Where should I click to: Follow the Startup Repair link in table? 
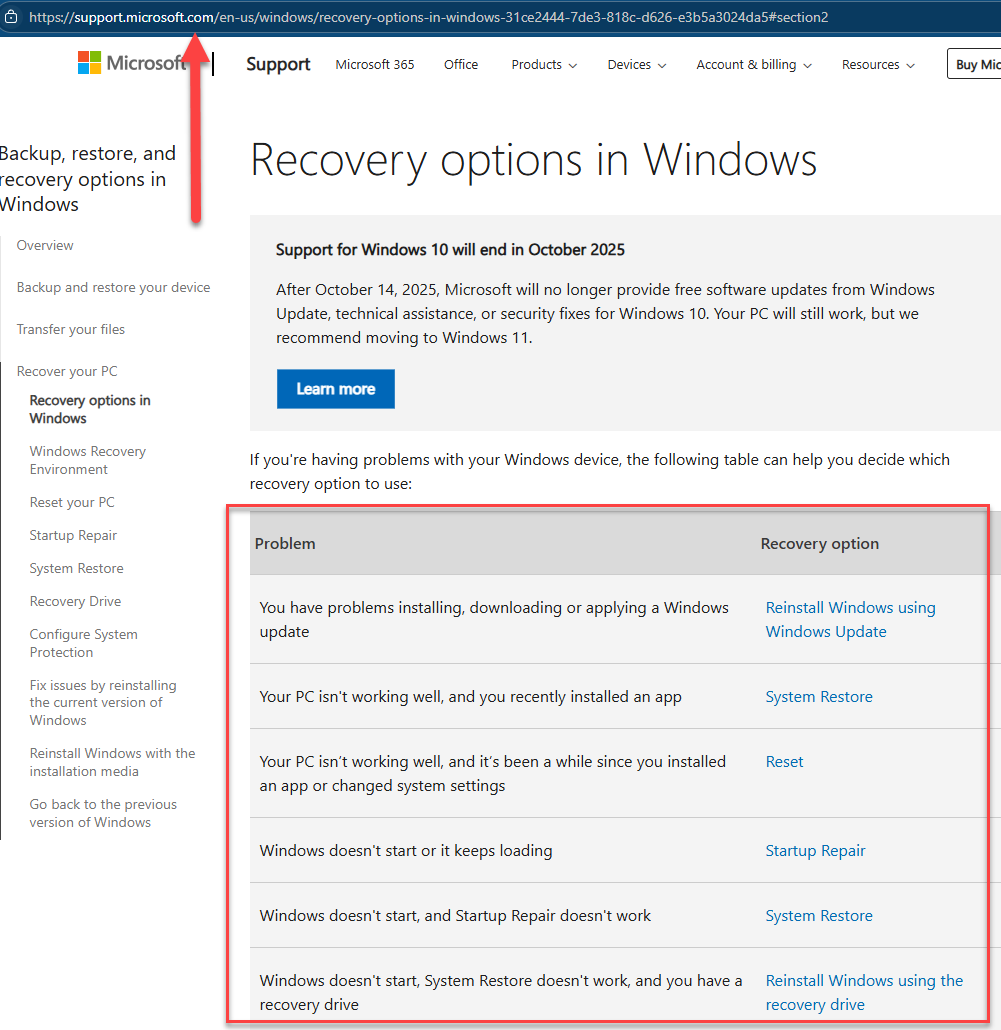[815, 851]
